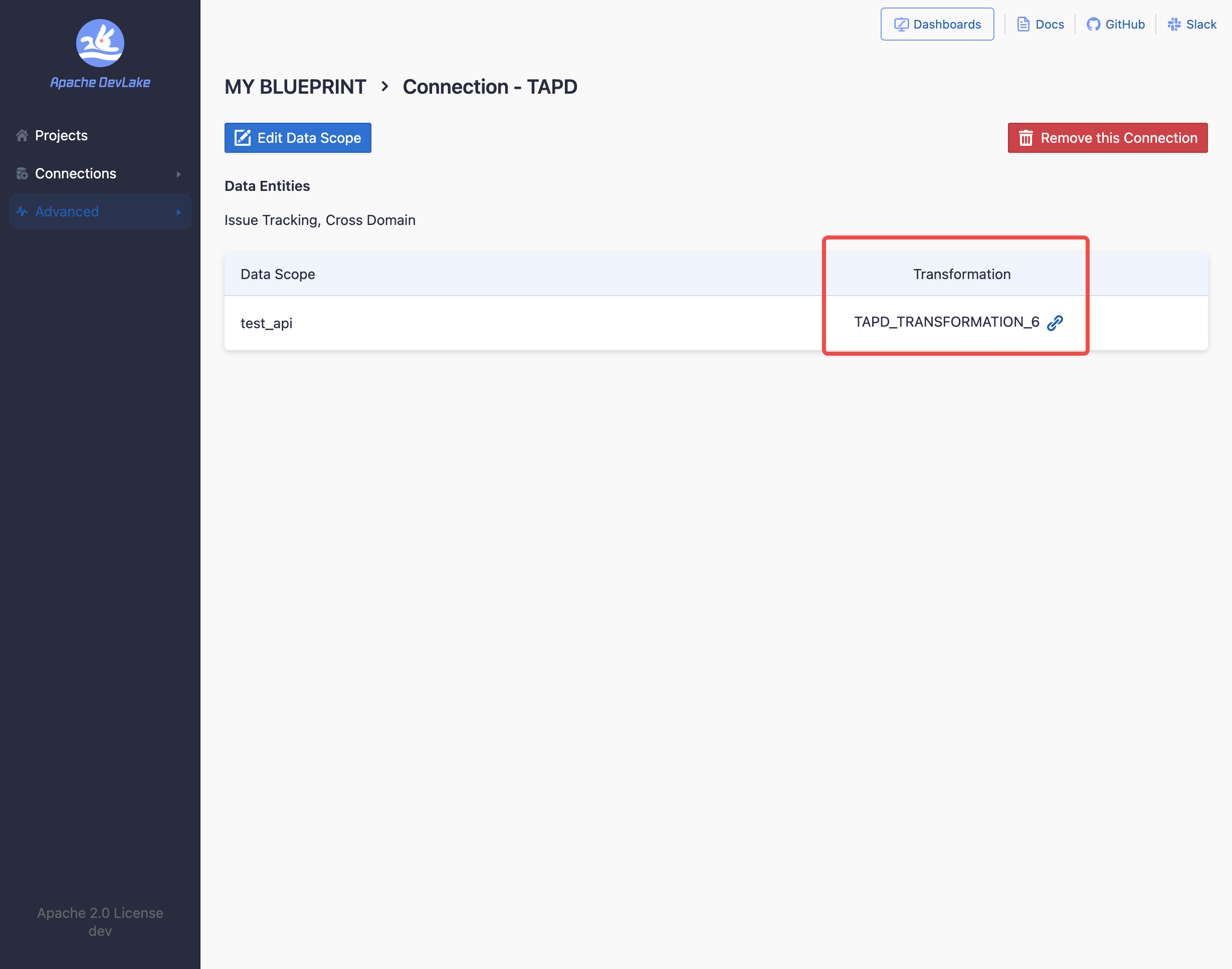Click the Advanced pulse icon

tap(22, 211)
